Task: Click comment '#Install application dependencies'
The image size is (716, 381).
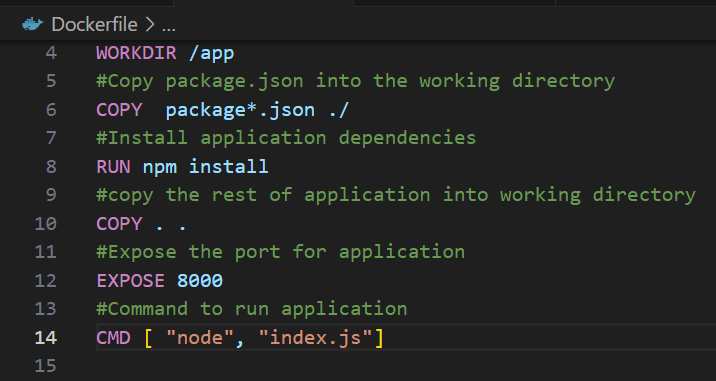Action: (286, 138)
